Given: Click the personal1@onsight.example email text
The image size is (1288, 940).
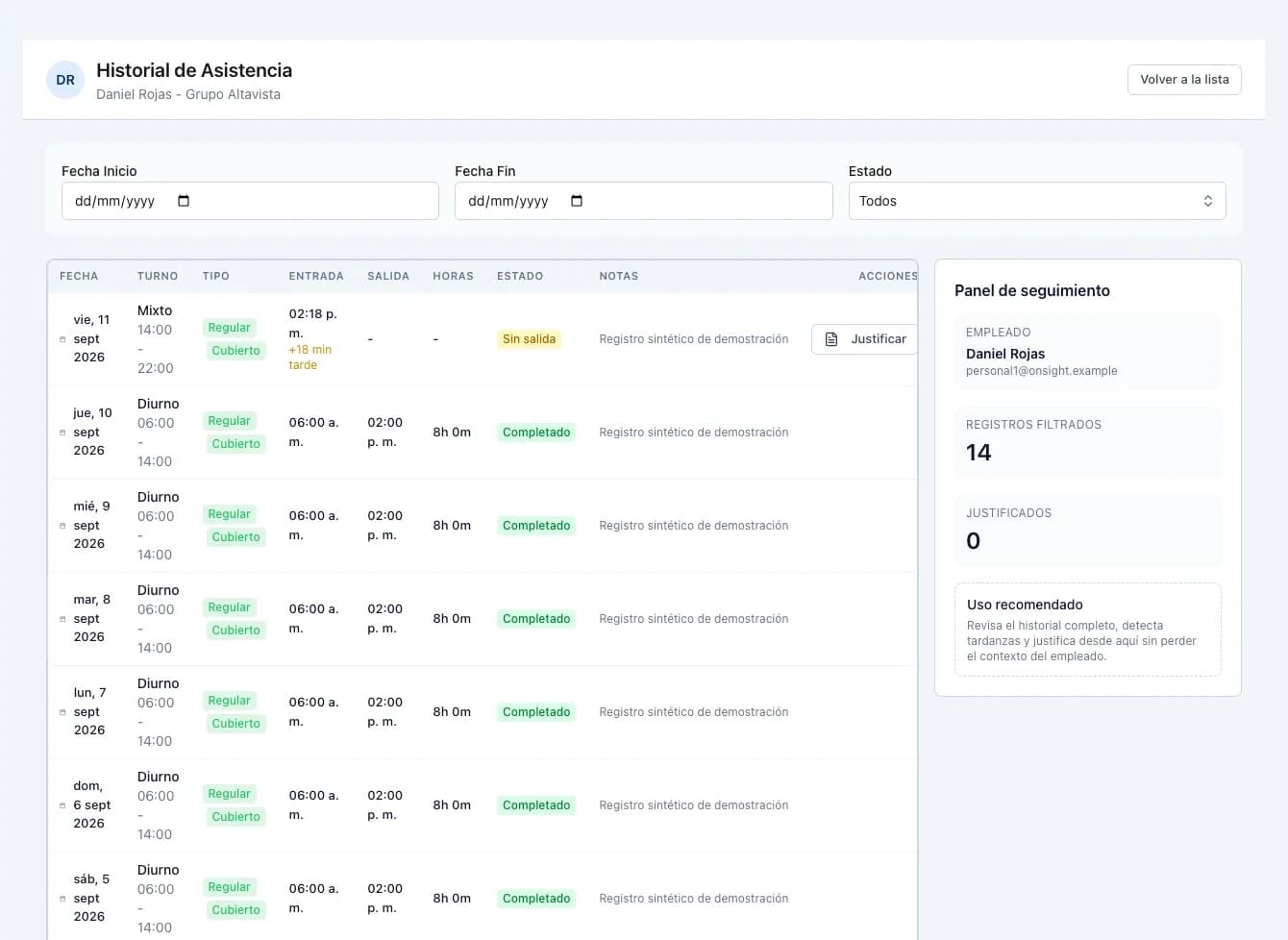Looking at the screenshot, I should tap(1042, 371).
